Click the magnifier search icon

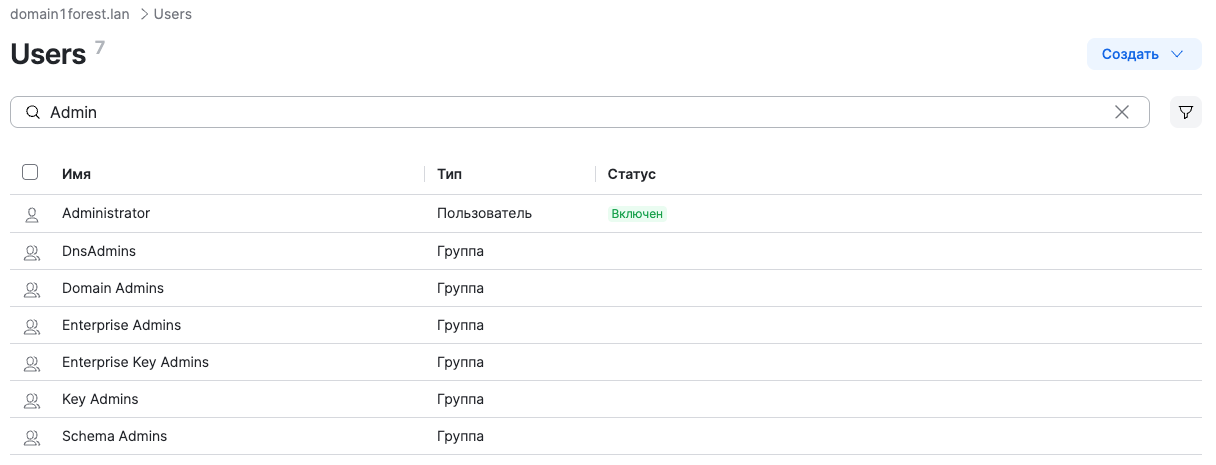pyautogui.click(x=33, y=113)
